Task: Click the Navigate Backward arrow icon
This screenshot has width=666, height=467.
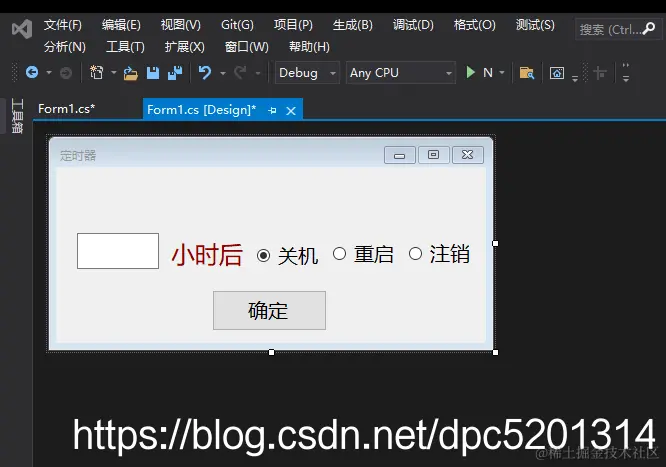Action: coord(32,73)
